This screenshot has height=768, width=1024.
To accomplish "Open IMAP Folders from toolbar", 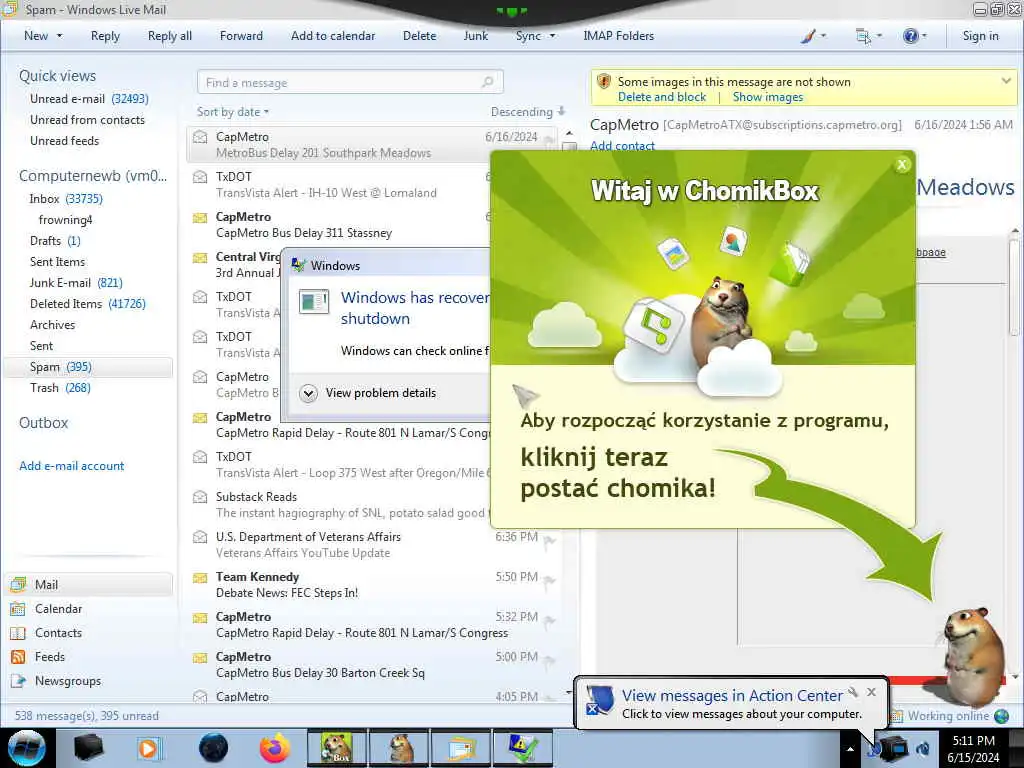I will [x=618, y=36].
